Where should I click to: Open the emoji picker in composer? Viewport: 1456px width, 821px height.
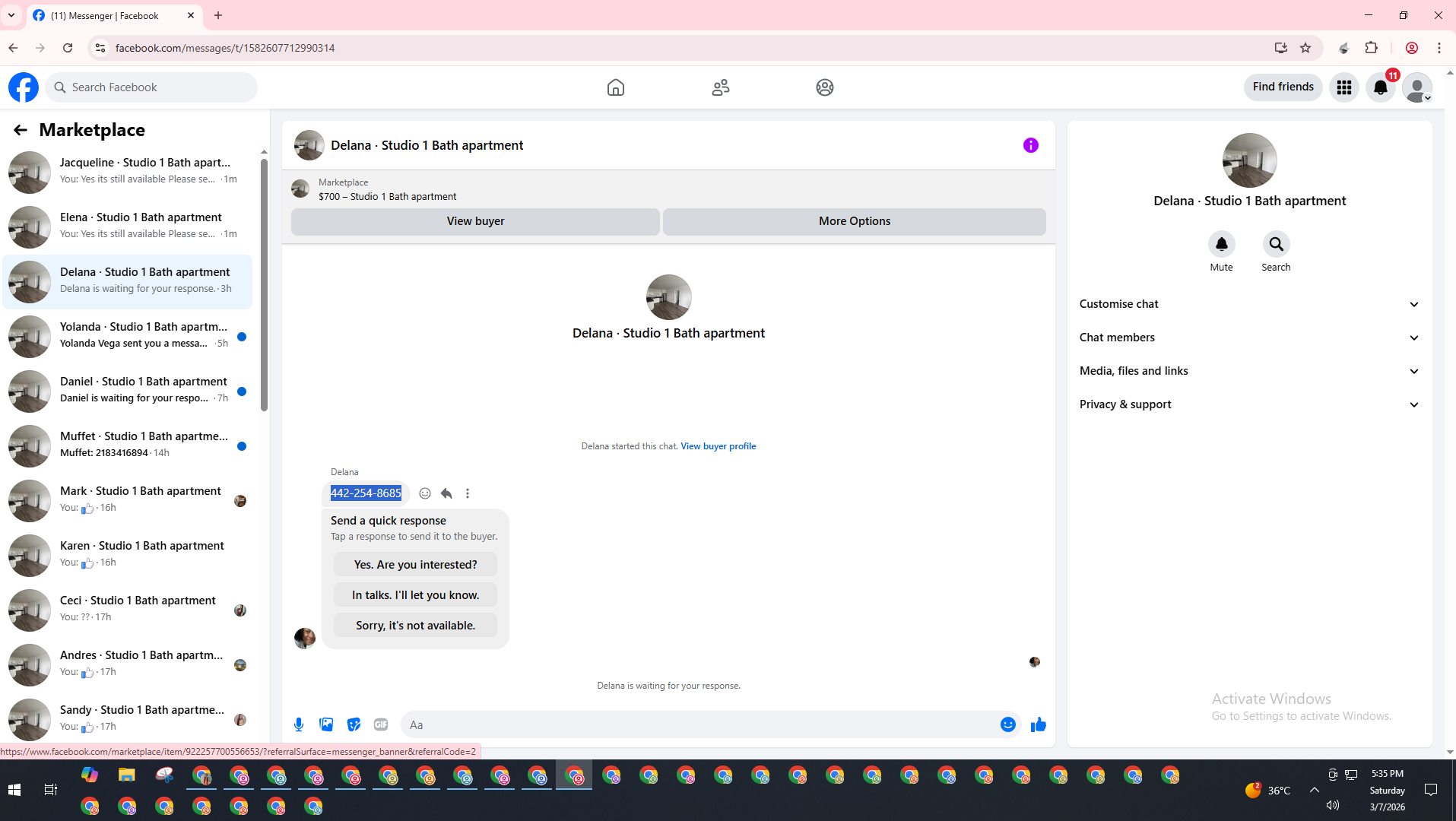click(1008, 725)
